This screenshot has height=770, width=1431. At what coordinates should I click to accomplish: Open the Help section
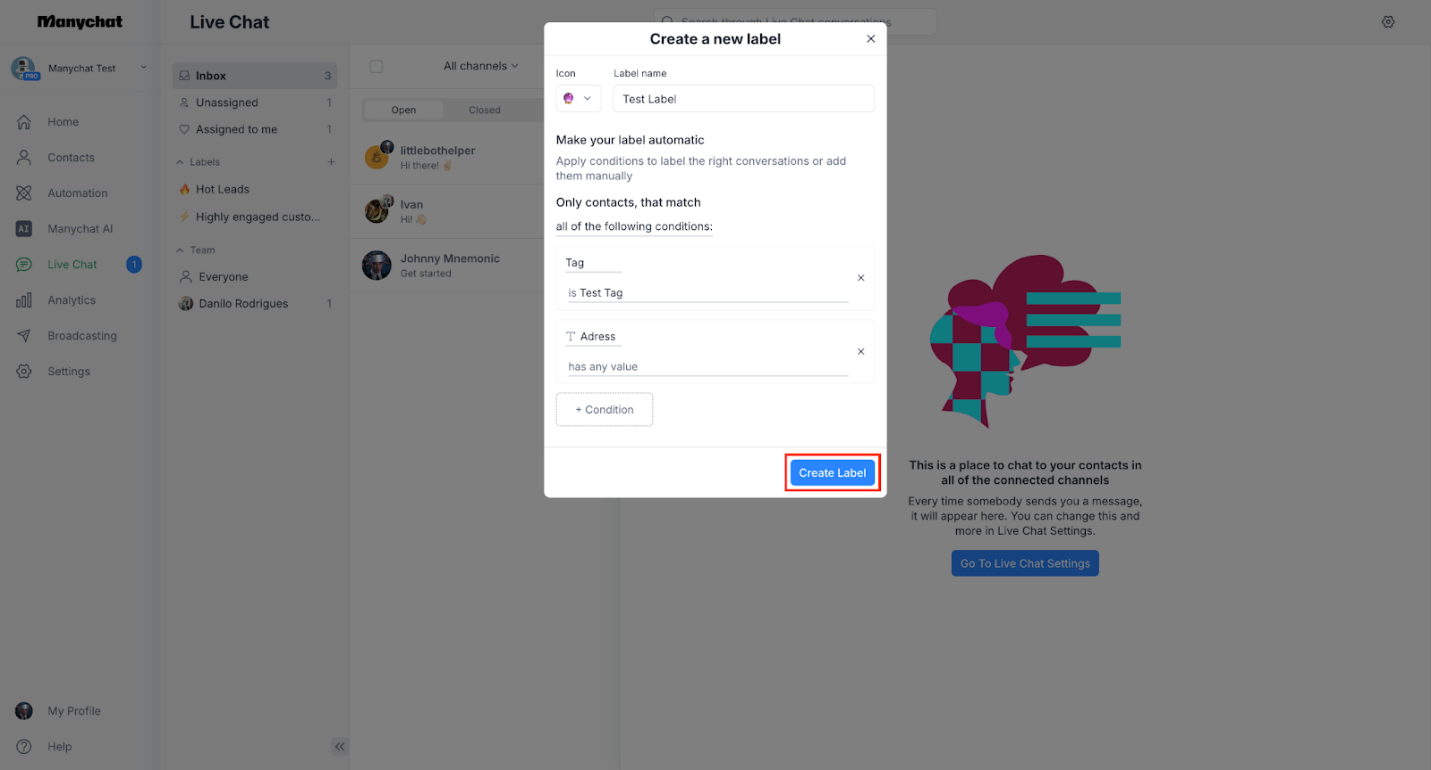58,746
